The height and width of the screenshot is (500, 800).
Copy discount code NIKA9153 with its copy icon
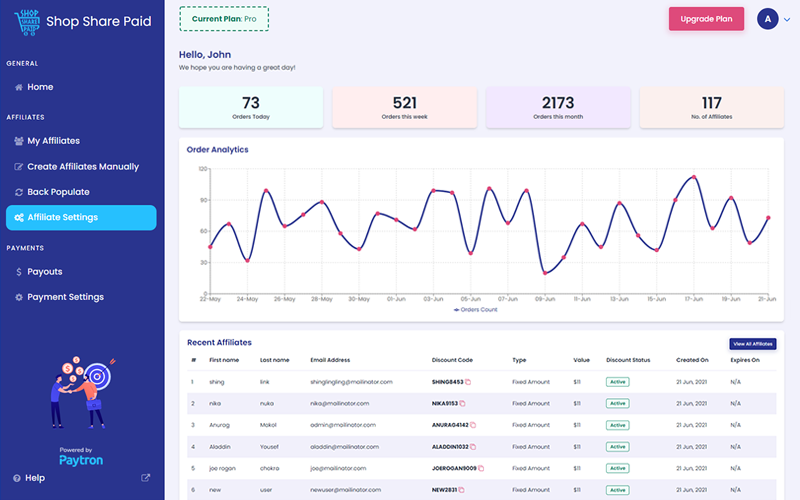462,404
